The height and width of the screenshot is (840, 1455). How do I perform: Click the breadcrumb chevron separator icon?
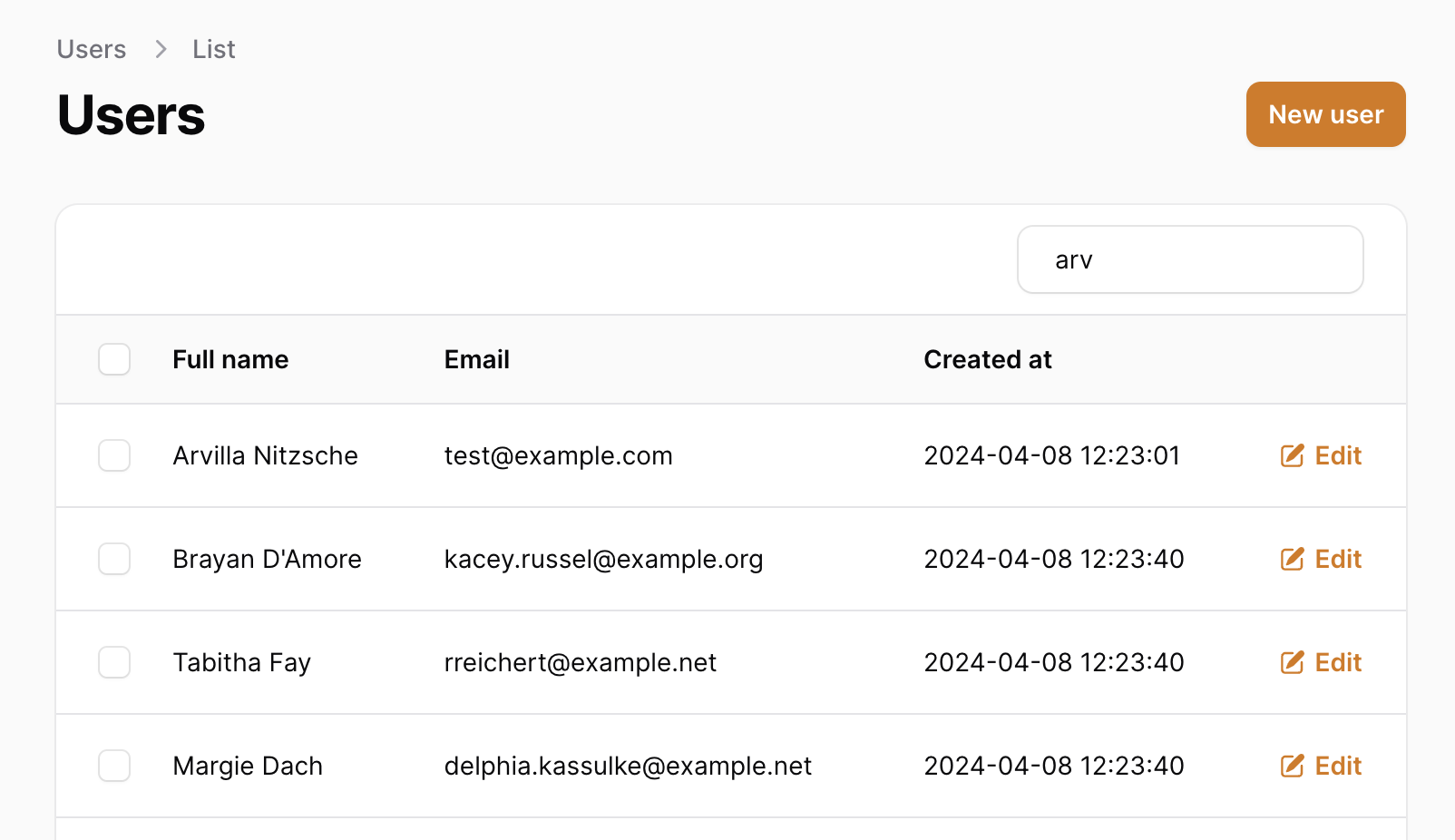[x=161, y=49]
